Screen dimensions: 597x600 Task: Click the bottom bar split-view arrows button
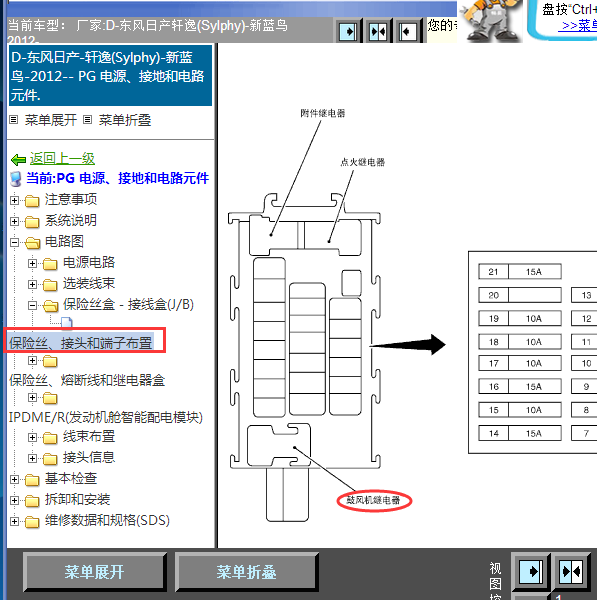571,572
